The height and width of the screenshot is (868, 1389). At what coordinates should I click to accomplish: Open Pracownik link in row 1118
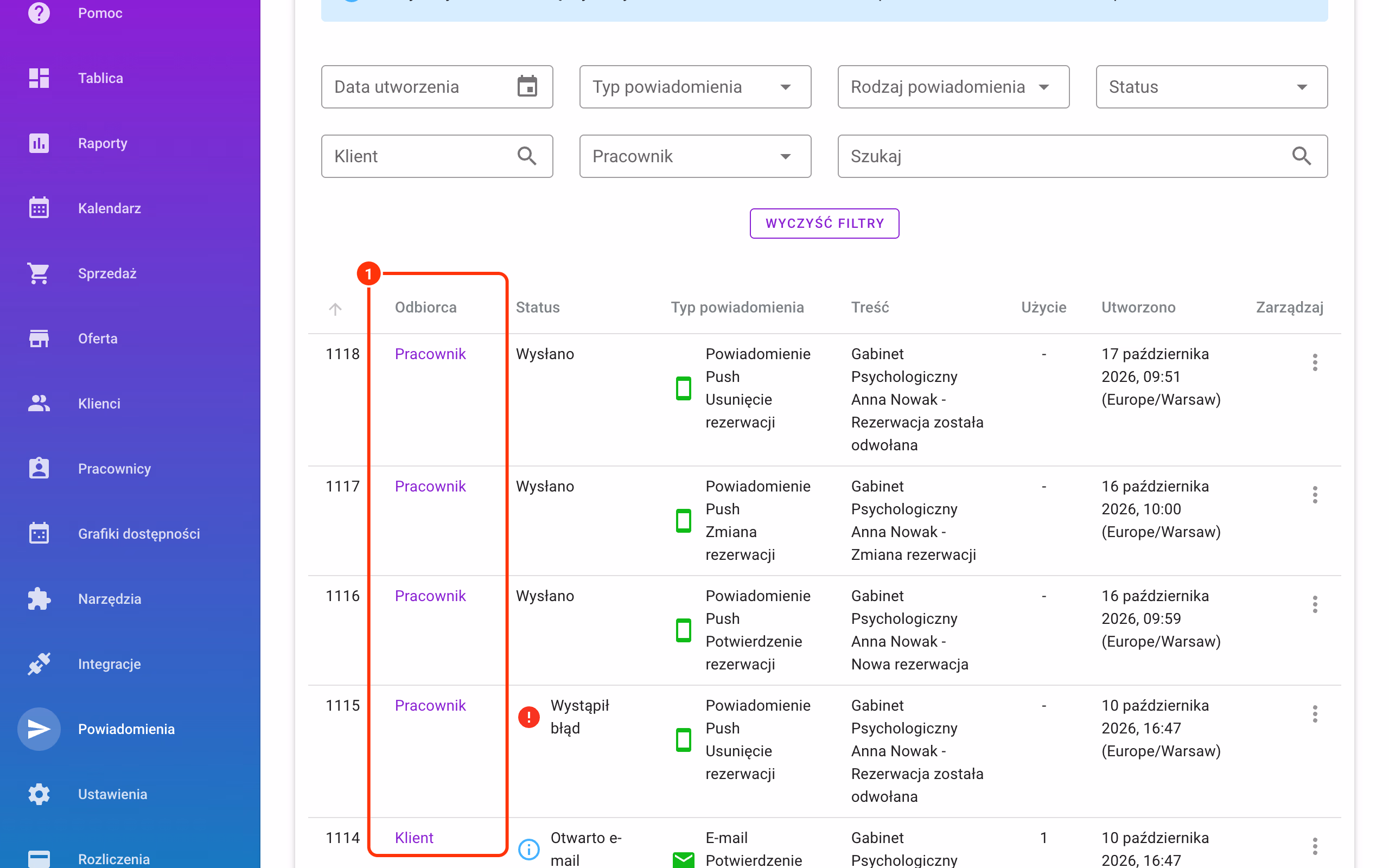coord(430,354)
